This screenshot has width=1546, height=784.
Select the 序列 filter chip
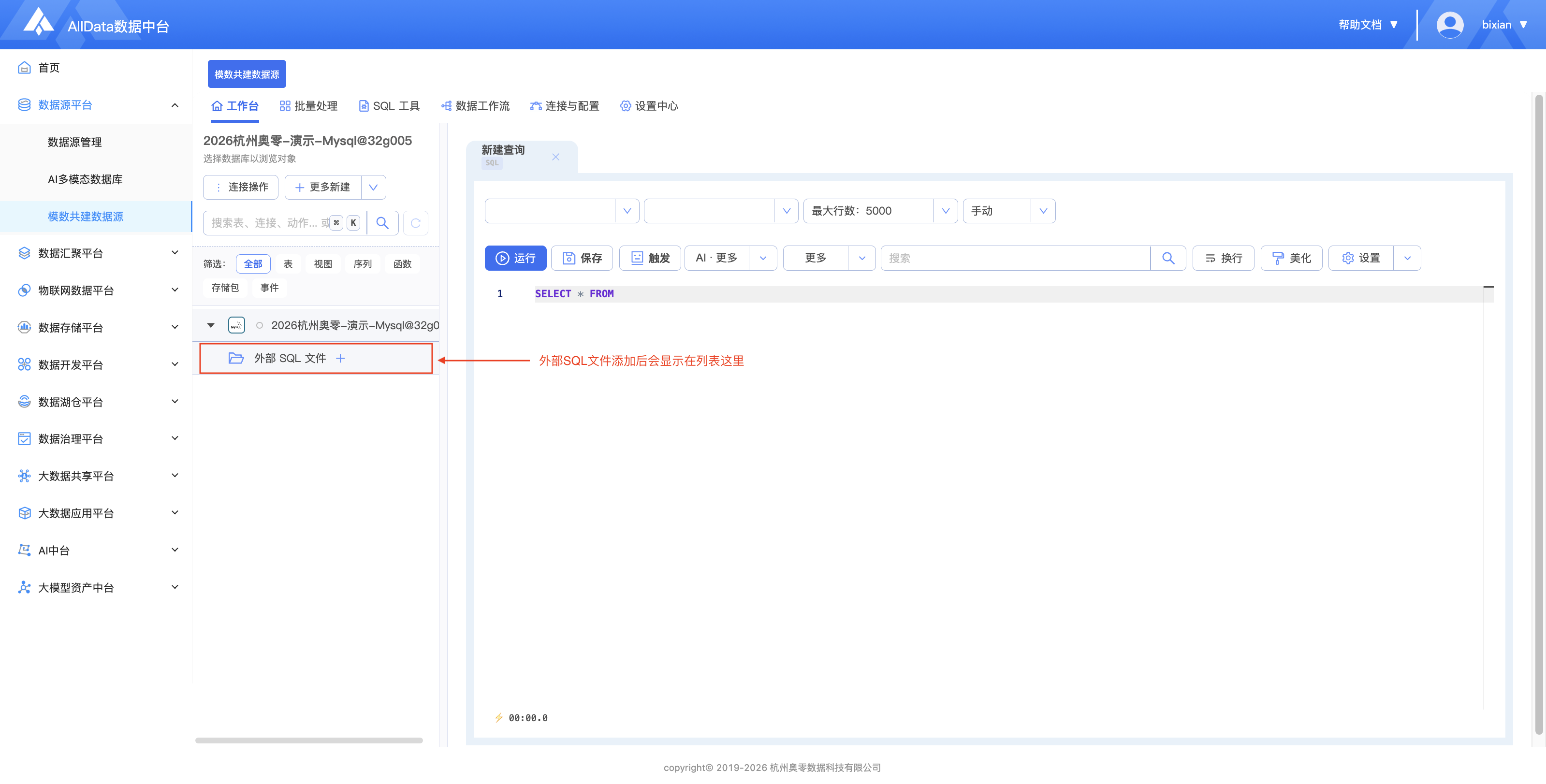pos(363,264)
